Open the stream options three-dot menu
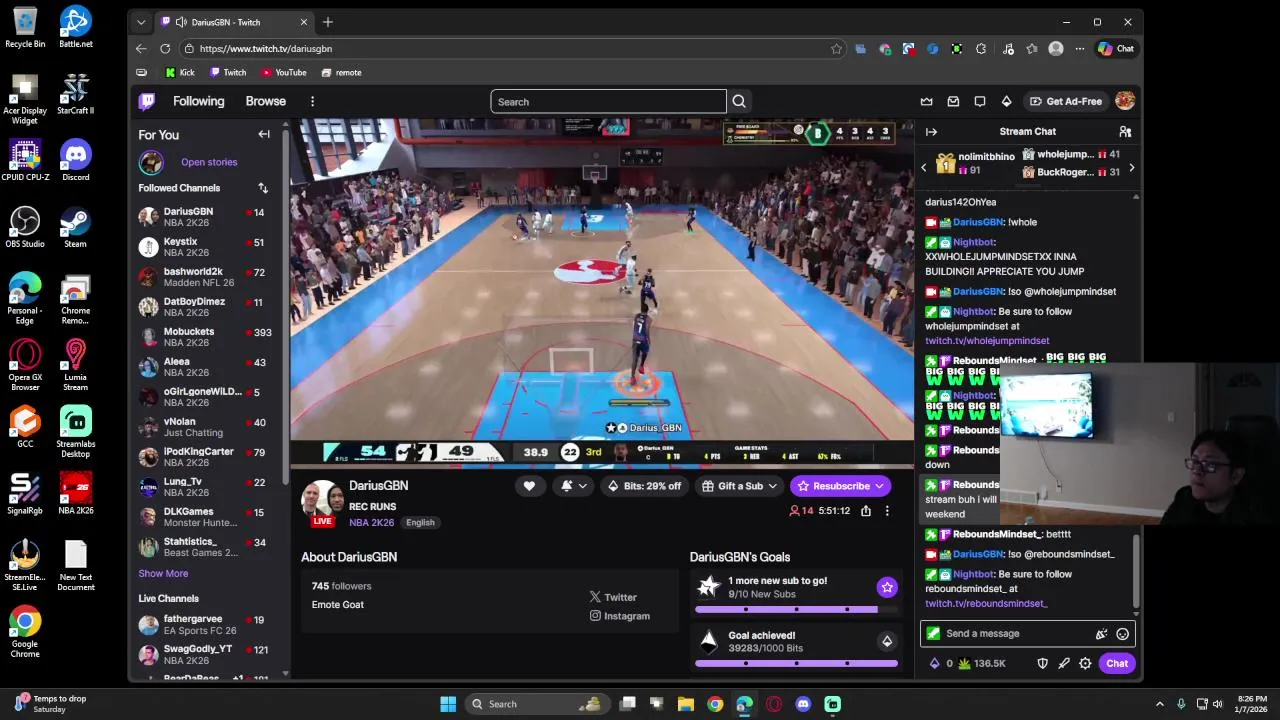 [886, 511]
